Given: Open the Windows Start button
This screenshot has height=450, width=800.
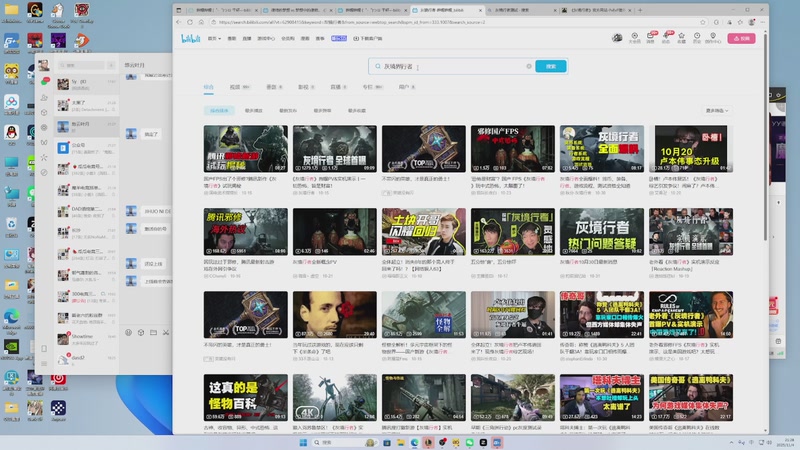Looking at the screenshot, I should (x=303, y=442).
